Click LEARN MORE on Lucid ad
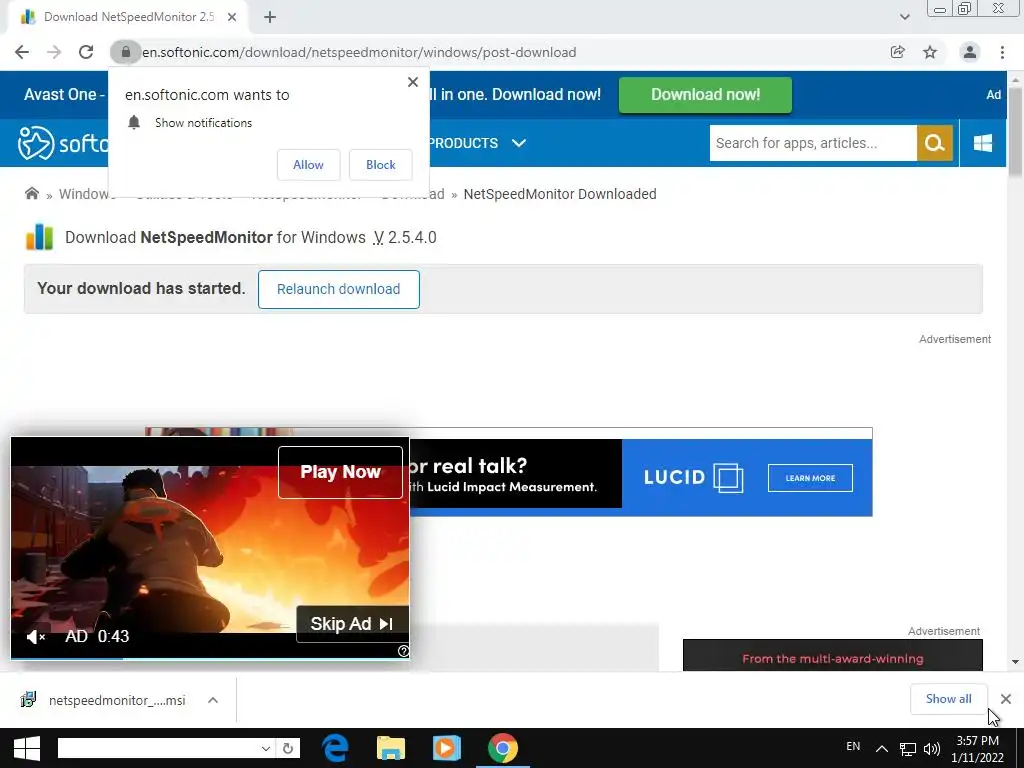The width and height of the screenshot is (1024, 768). [810, 478]
